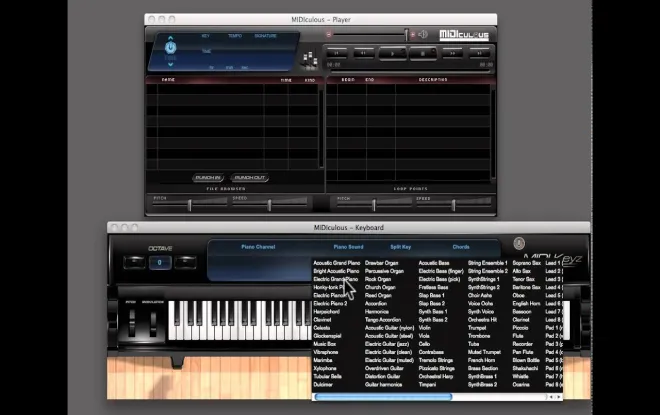Click the rewind transport button
Image resolution: width=660 pixels, height=415 pixels.
[363, 53]
